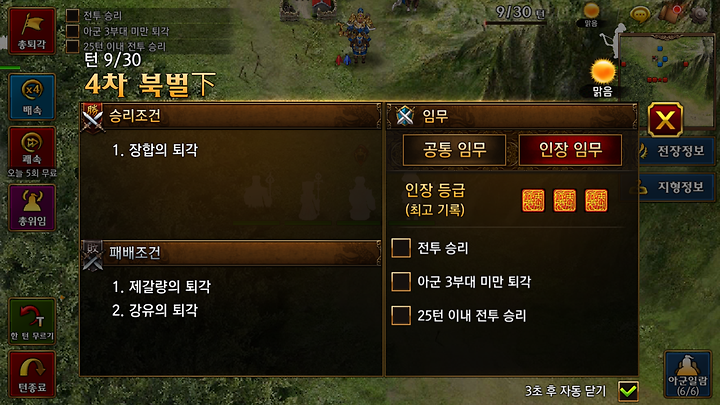Tap the 총퇴각 full retreat flag icon

point(32,31)
